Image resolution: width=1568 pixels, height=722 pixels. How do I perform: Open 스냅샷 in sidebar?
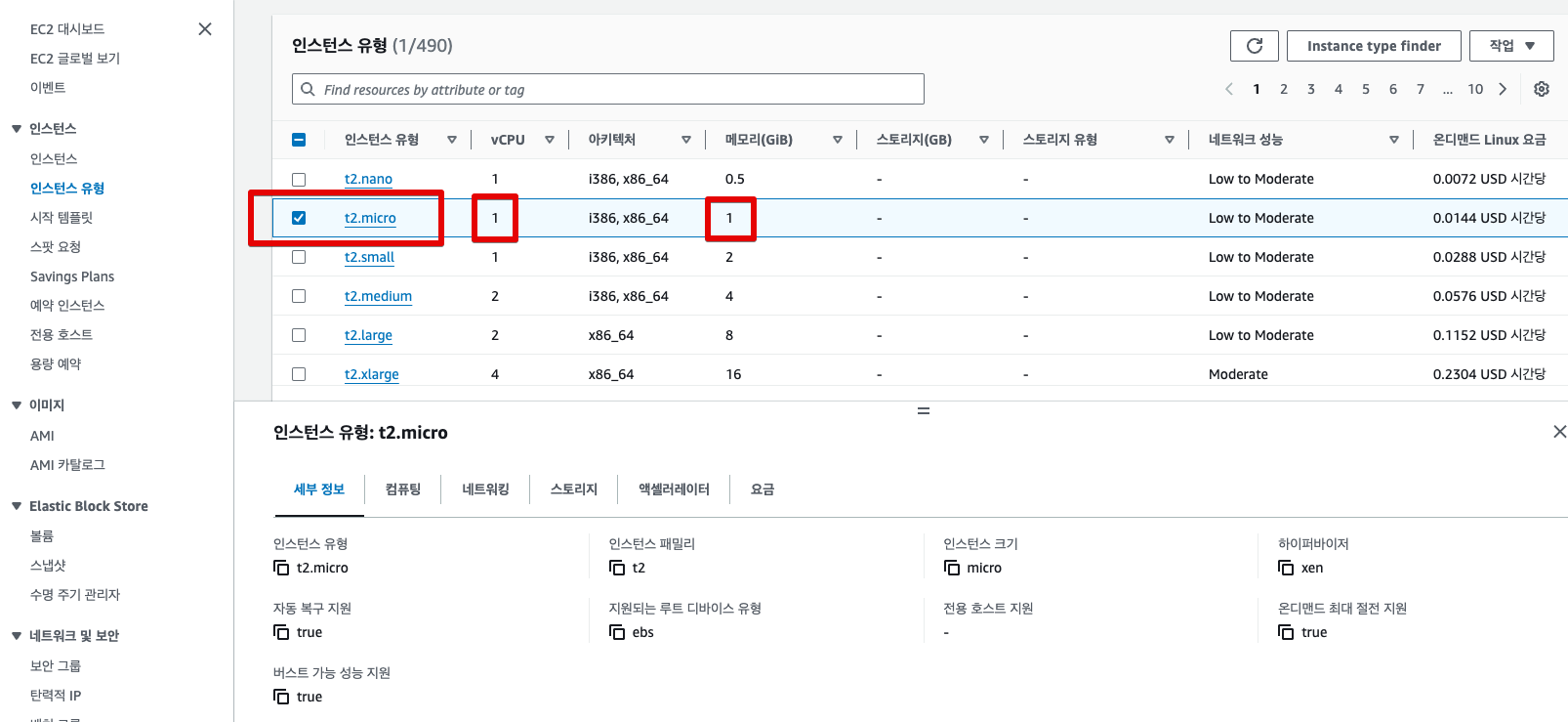pyautogui.click(x=48, y=566)
